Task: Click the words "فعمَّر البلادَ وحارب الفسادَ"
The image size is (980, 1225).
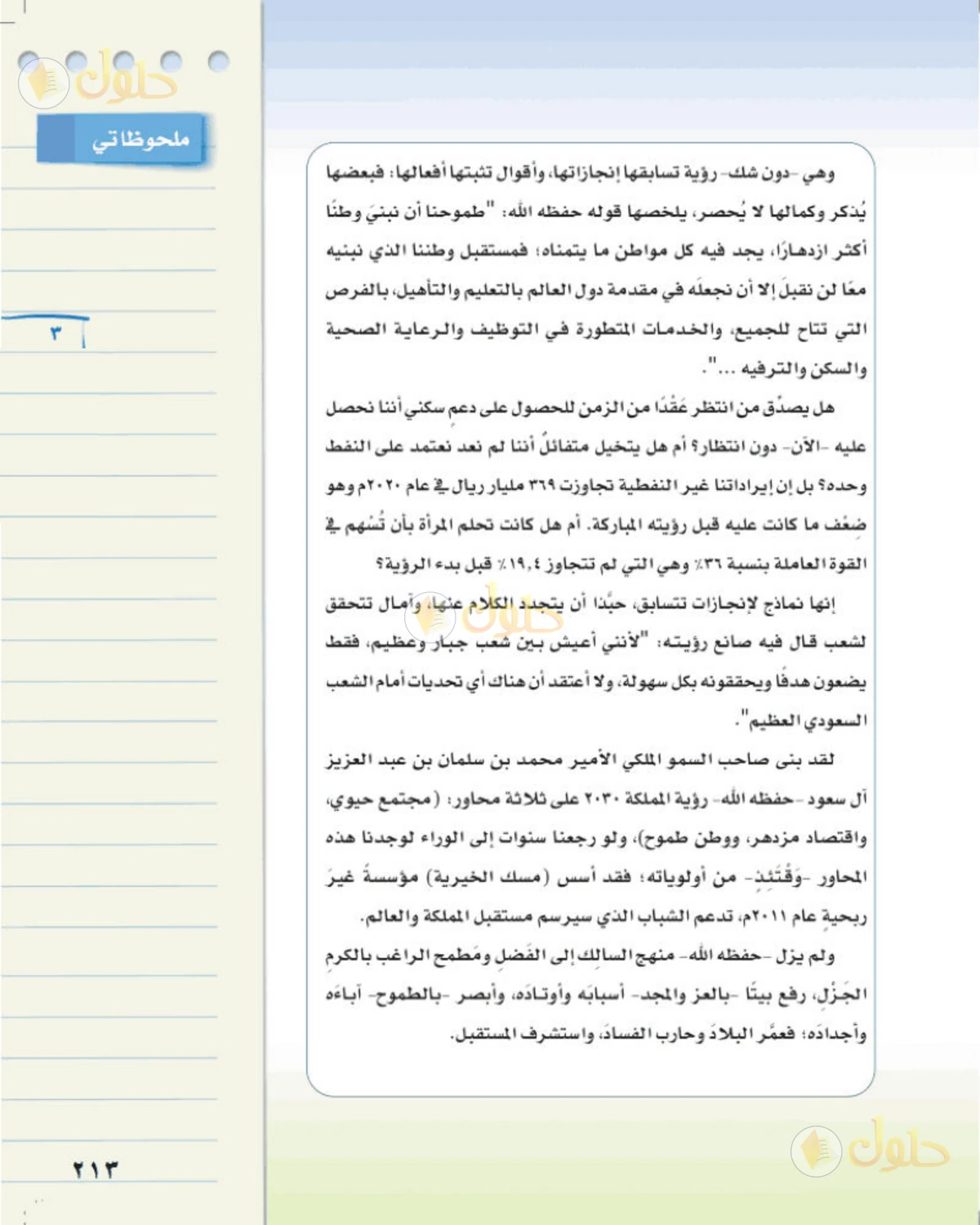Action: tap(698, 1035)
